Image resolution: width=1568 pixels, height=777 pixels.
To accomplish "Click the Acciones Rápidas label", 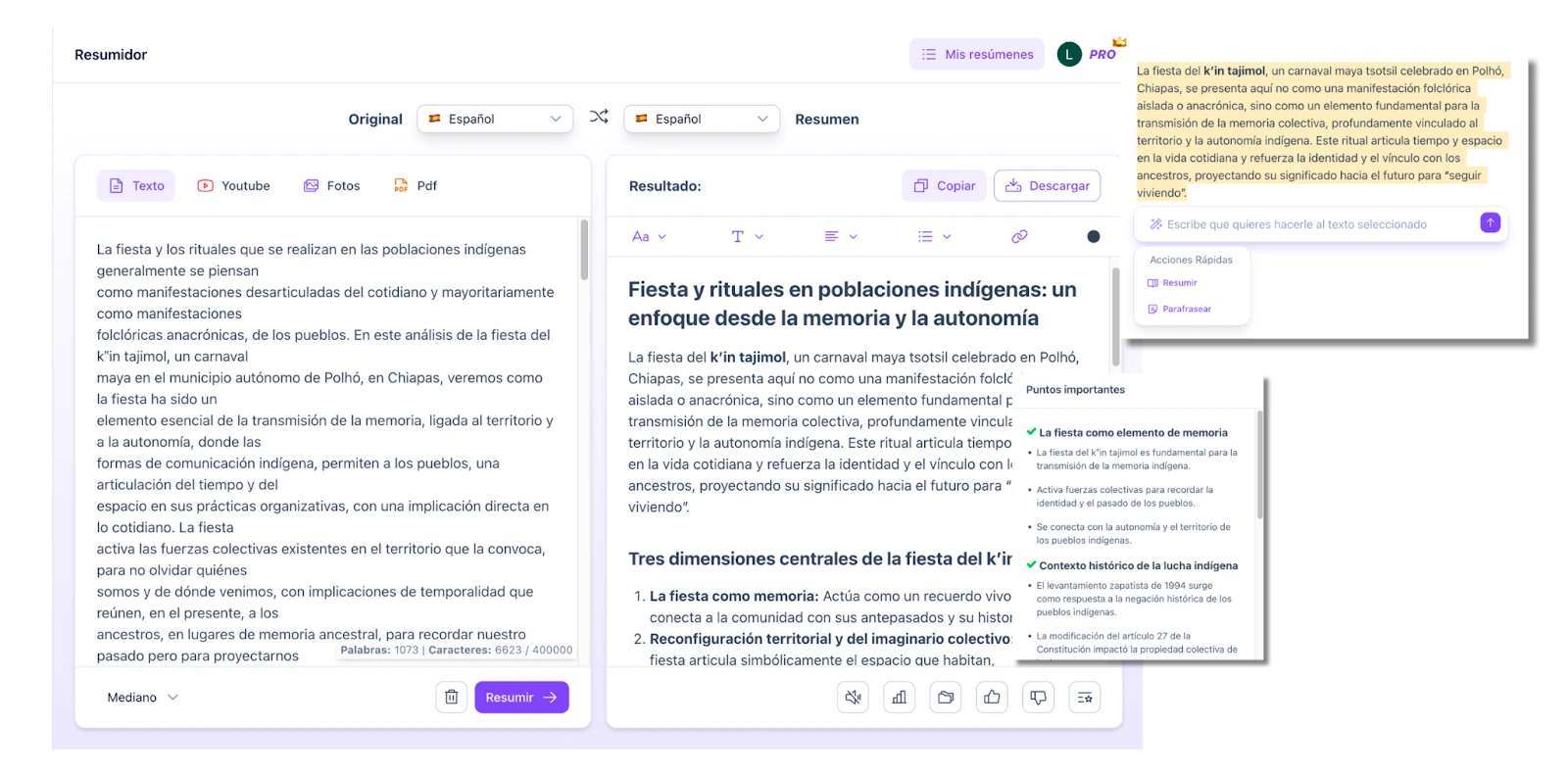I will coord(1191,260).
